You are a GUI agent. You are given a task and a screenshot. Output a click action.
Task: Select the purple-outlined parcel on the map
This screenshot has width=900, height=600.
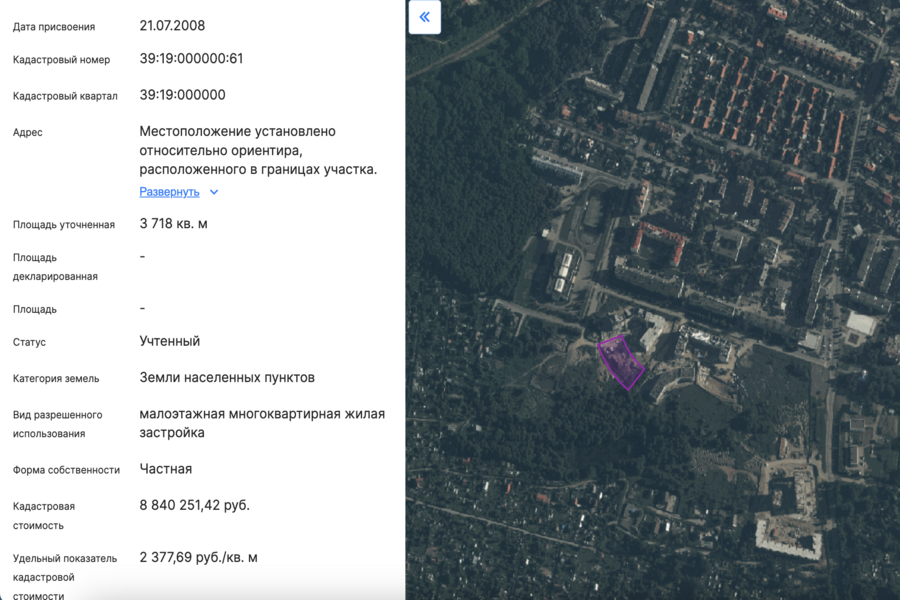620,361
